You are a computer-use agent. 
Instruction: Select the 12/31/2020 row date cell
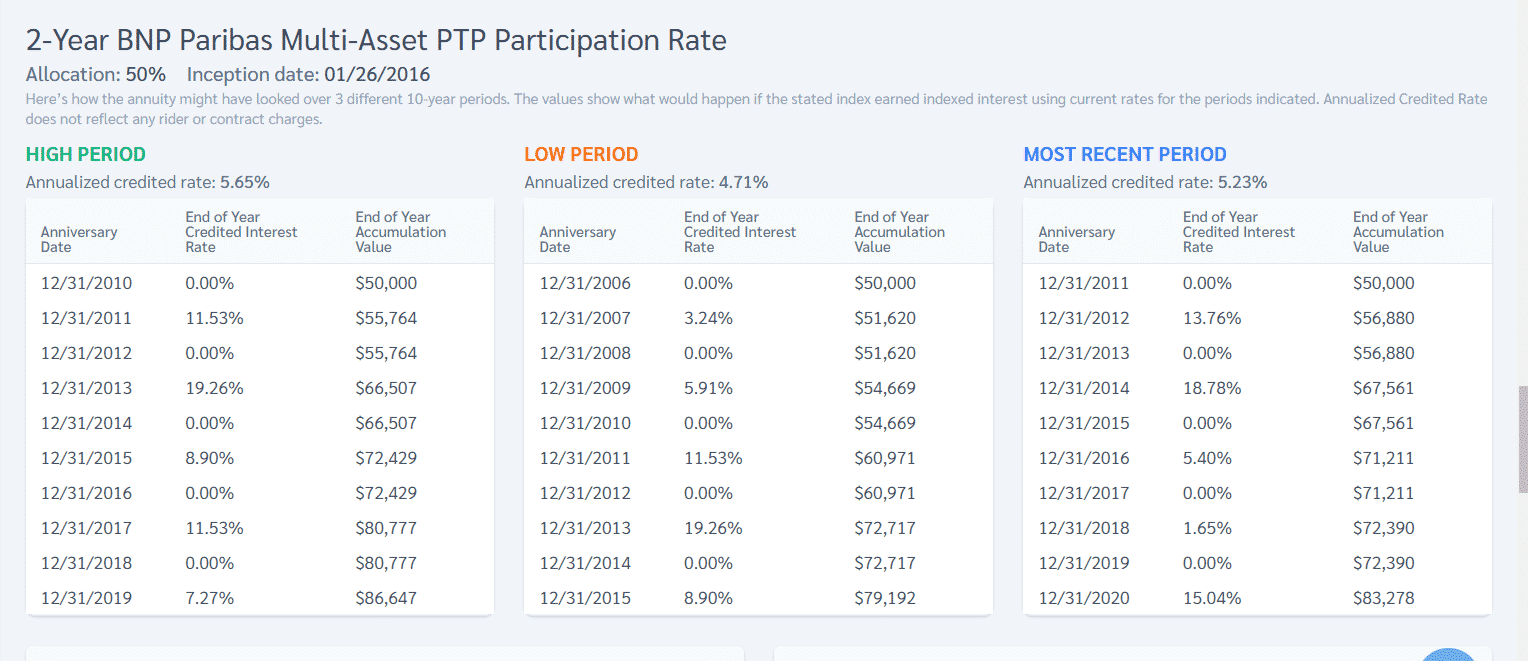click(x=1084, y=598)
